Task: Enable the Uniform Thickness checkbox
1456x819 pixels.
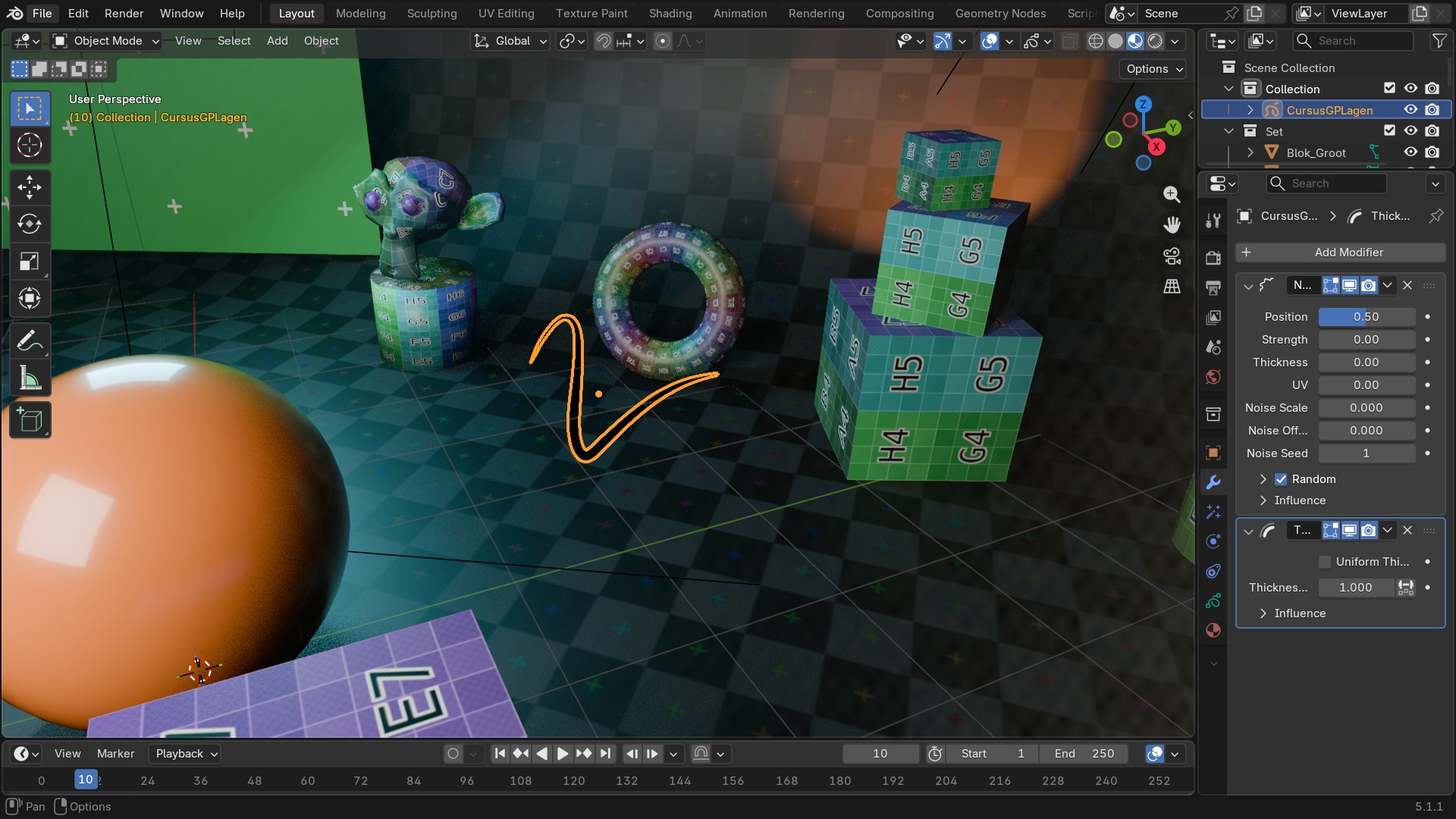Action: [x=1325, y=562]
